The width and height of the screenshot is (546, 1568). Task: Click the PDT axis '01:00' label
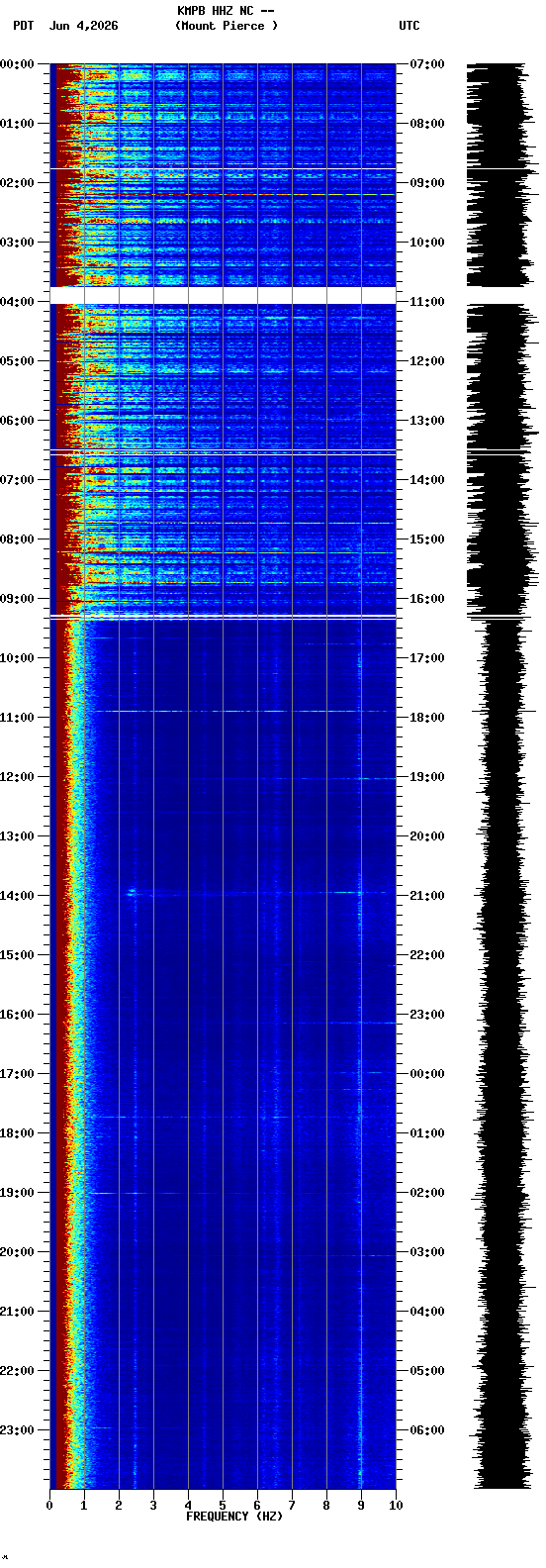point(18,124)
